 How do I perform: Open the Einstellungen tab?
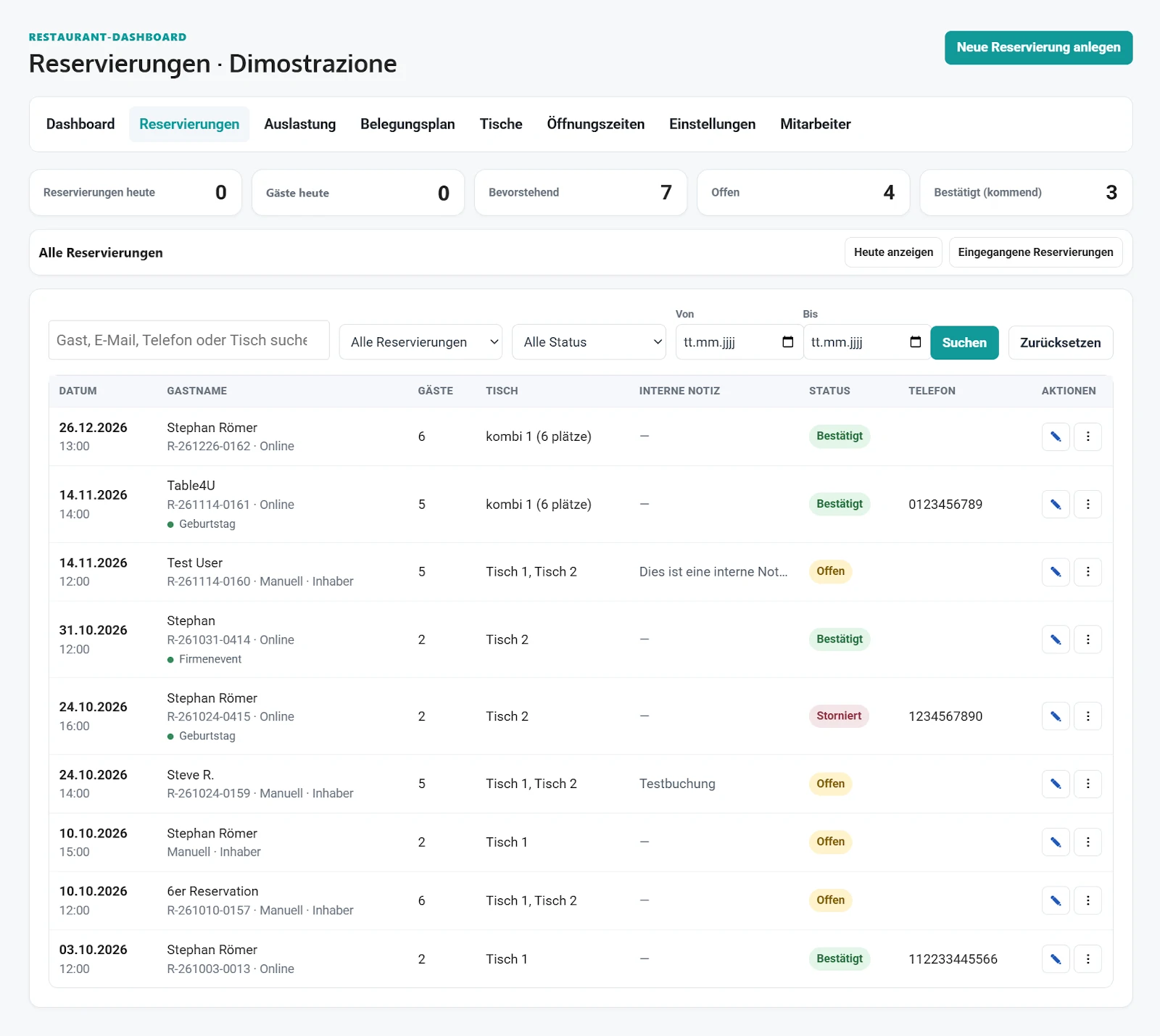(712, 124)
